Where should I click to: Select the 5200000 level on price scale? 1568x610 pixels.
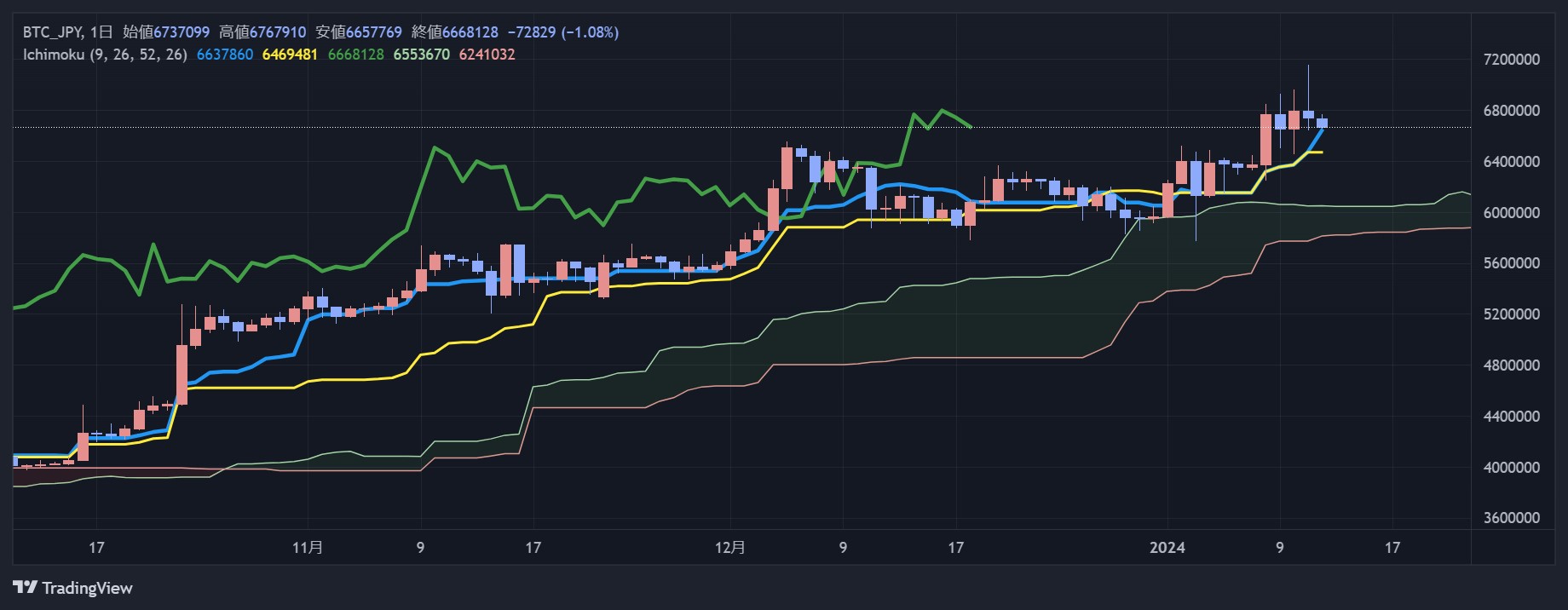point(1511,314)
